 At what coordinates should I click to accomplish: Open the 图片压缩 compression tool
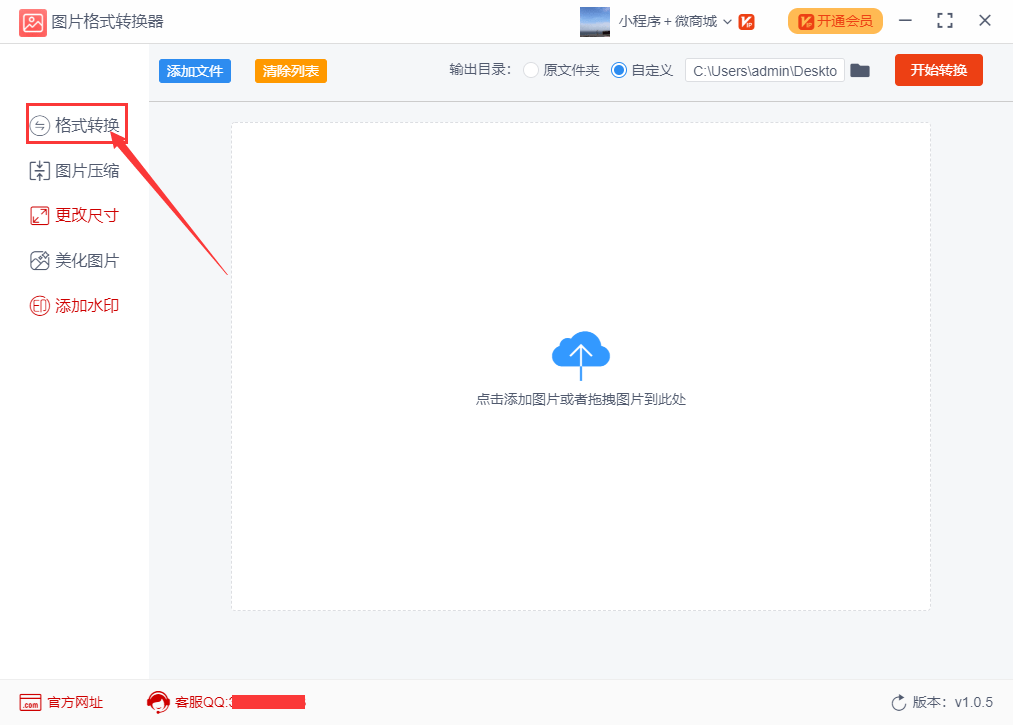[x=77, y=169]
